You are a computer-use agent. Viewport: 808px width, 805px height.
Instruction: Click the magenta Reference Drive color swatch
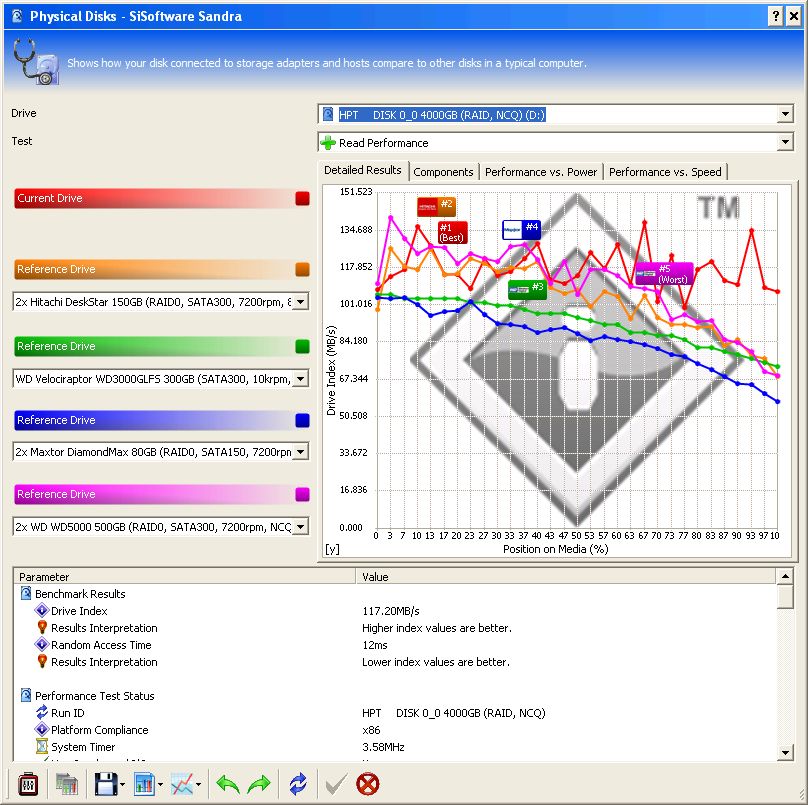click(x=302, y=494)
